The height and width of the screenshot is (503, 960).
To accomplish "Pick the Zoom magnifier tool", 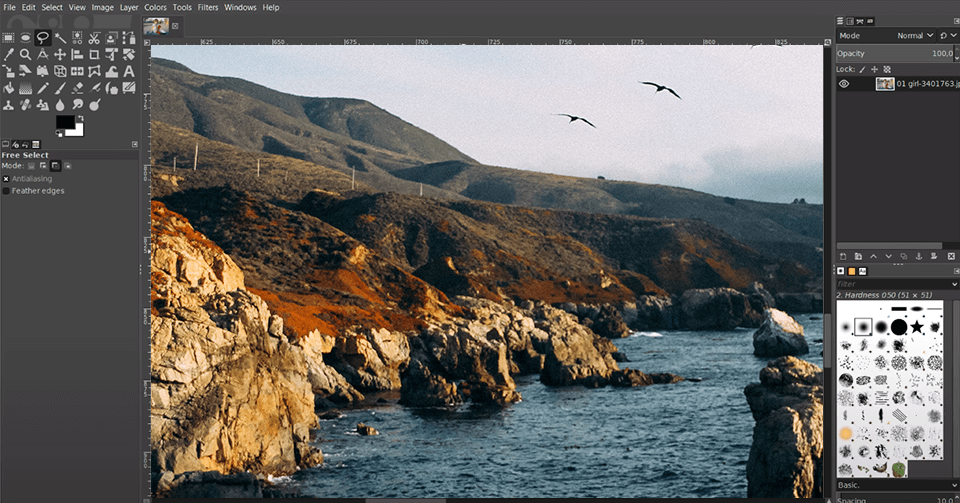I will coord(25,55).
